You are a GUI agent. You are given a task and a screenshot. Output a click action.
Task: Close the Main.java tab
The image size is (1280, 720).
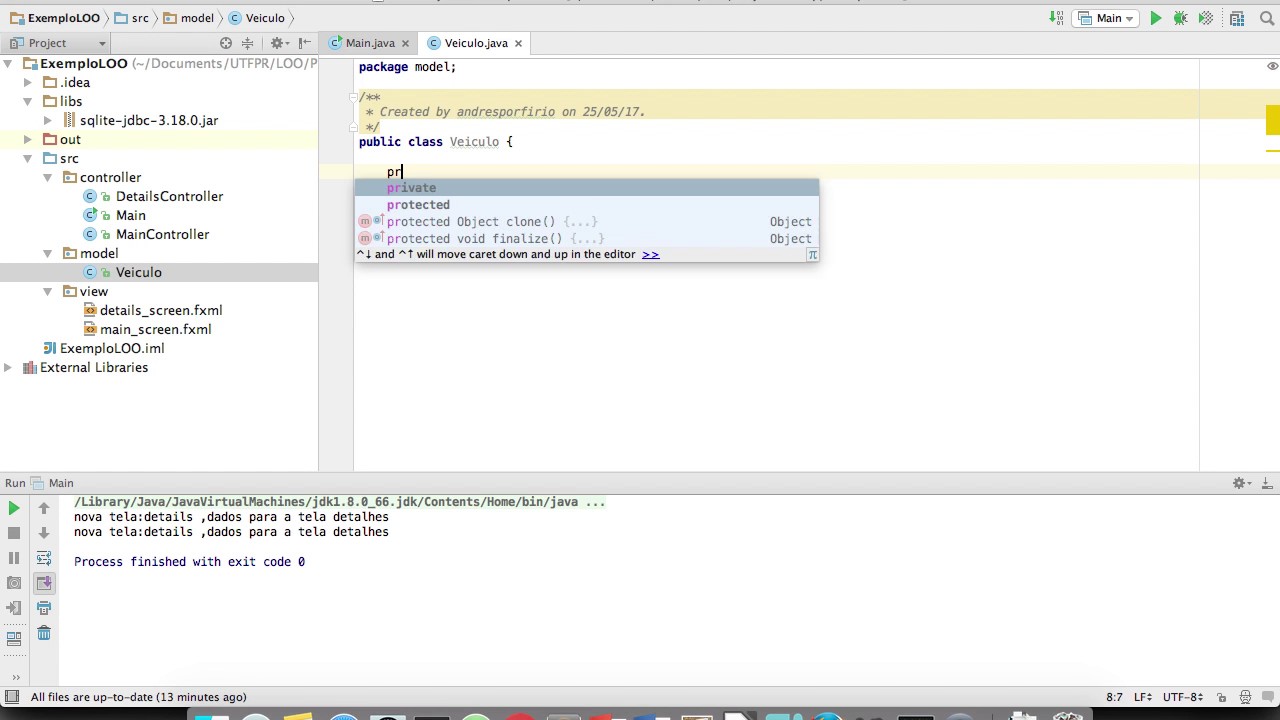[x=405, y=43]
